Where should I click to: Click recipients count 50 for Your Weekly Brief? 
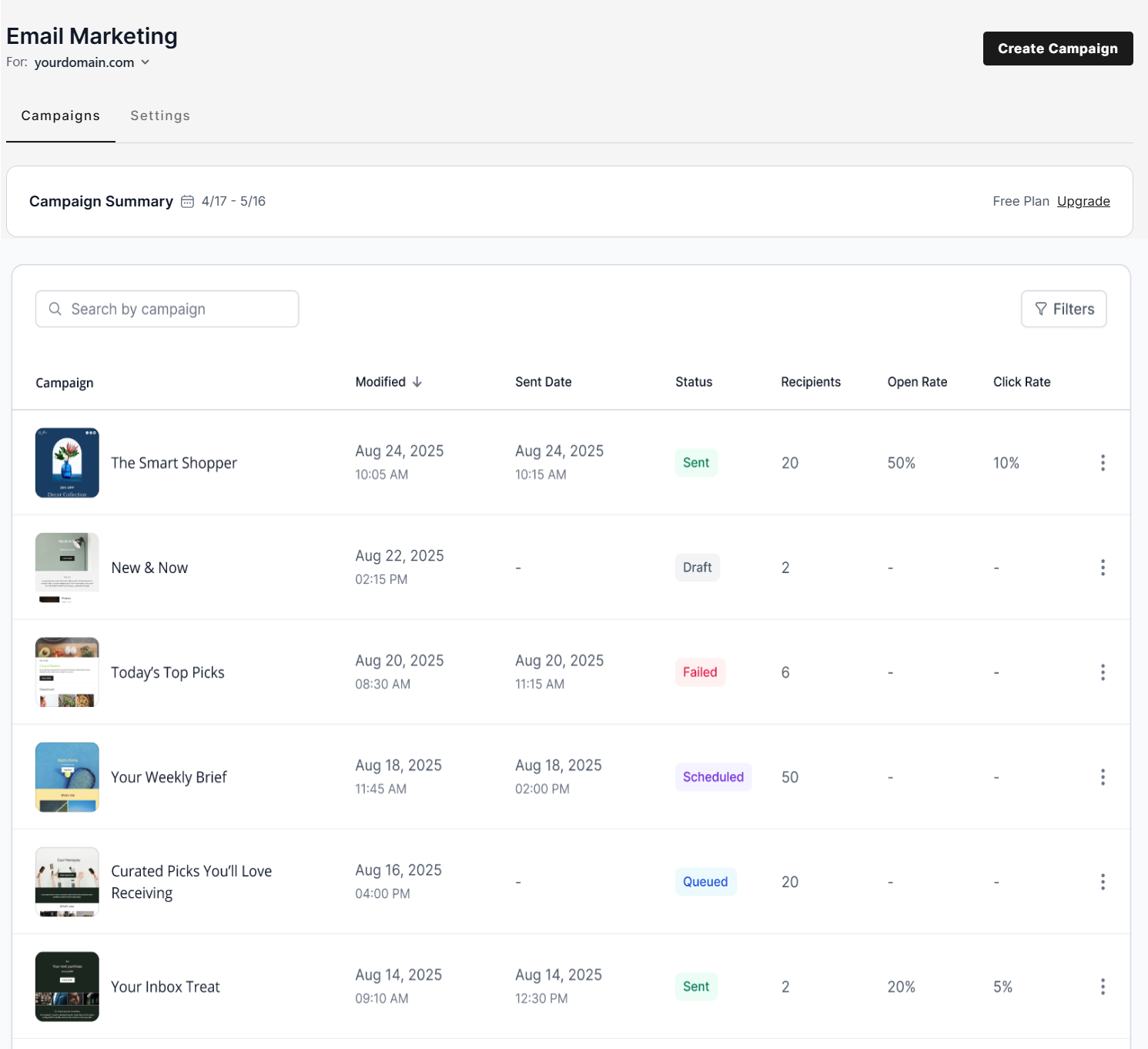pos(790,777)
